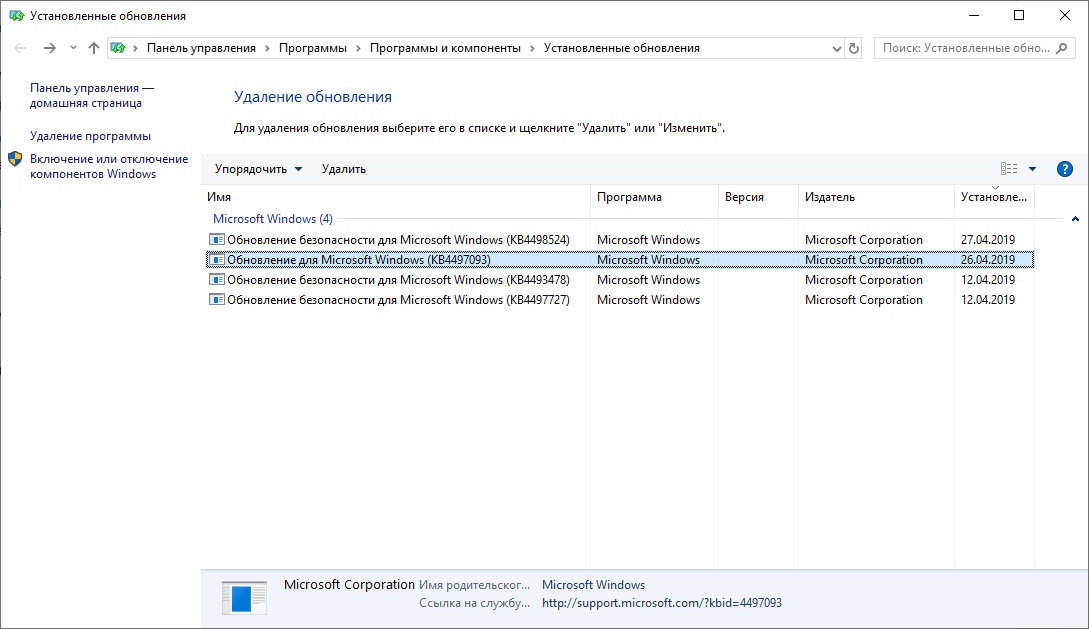Click the Удалить toolbar button
The image size is (1089, 629).
point(344,169)
